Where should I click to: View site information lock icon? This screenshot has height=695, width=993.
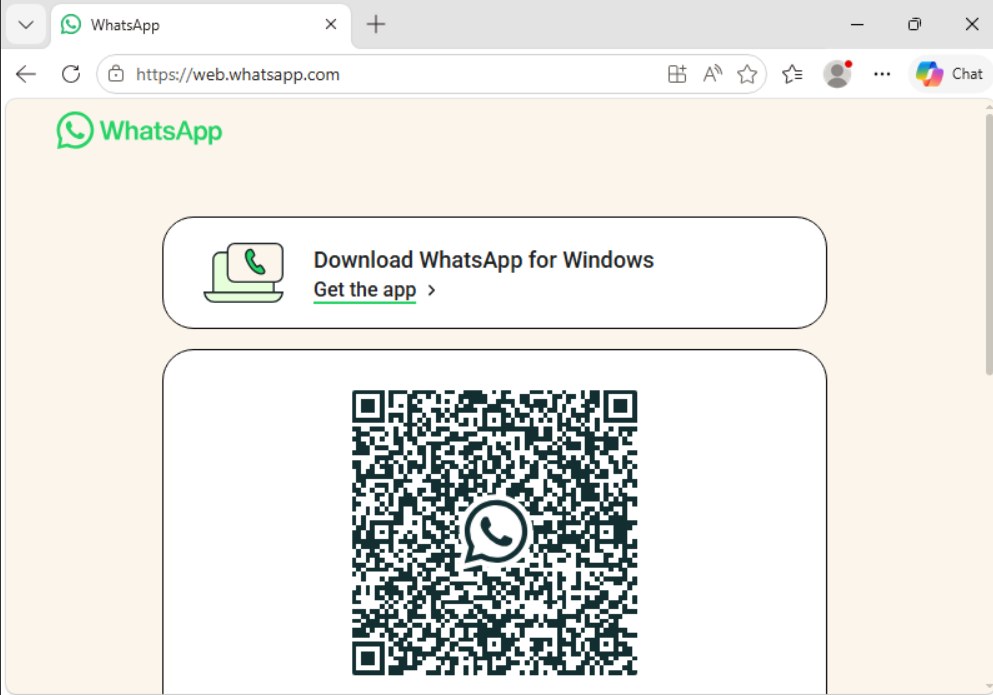click(x=116, y=74)
